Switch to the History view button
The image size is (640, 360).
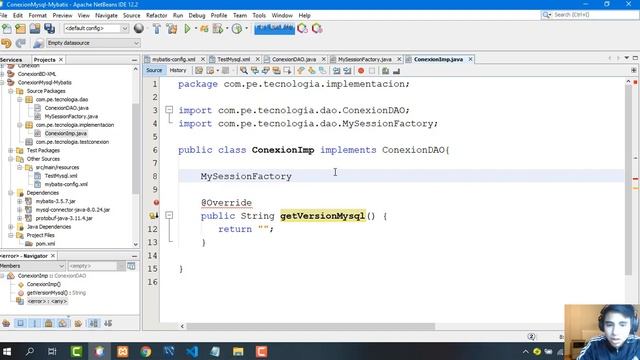178,70
